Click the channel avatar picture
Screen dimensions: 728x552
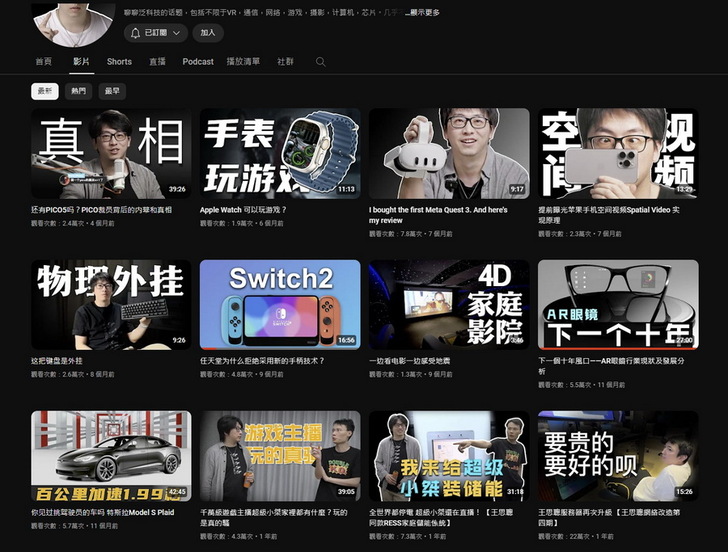pyautogui.click(x=73, y=22)
